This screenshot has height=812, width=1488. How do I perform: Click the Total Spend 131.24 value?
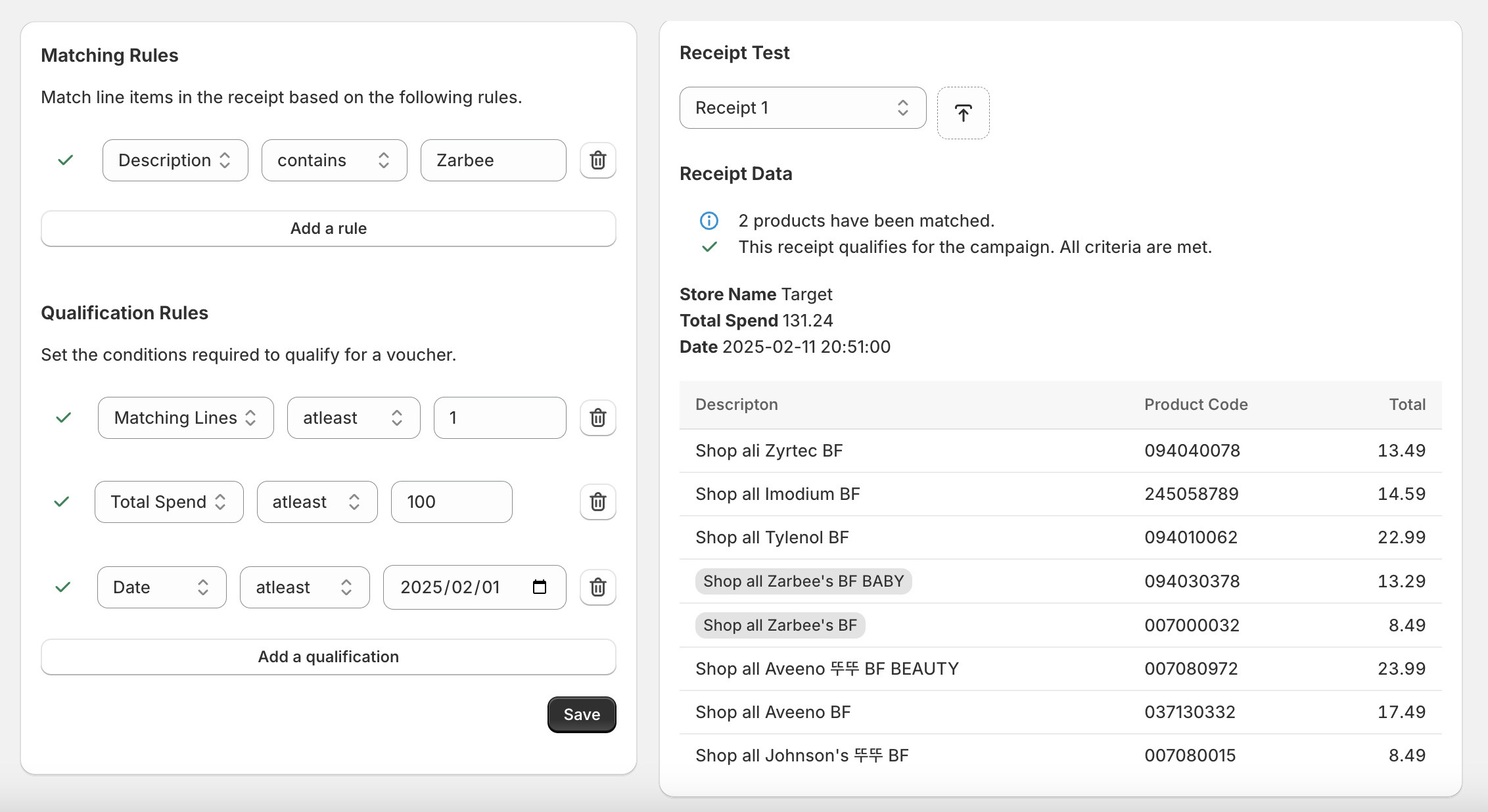coord(808,321)
